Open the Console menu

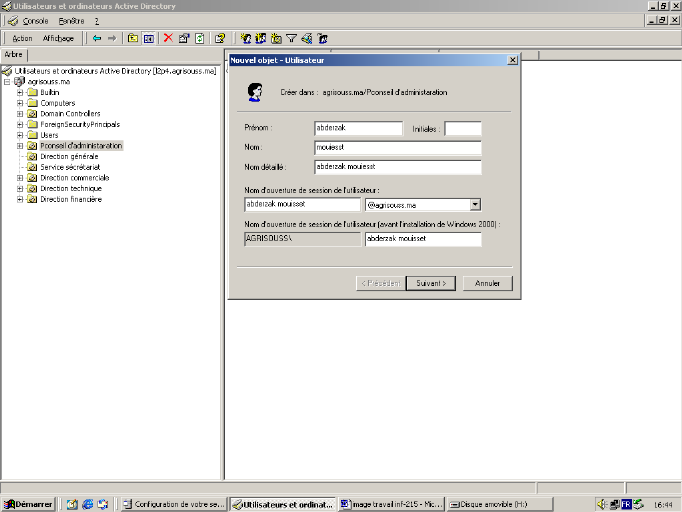[35, 21]
